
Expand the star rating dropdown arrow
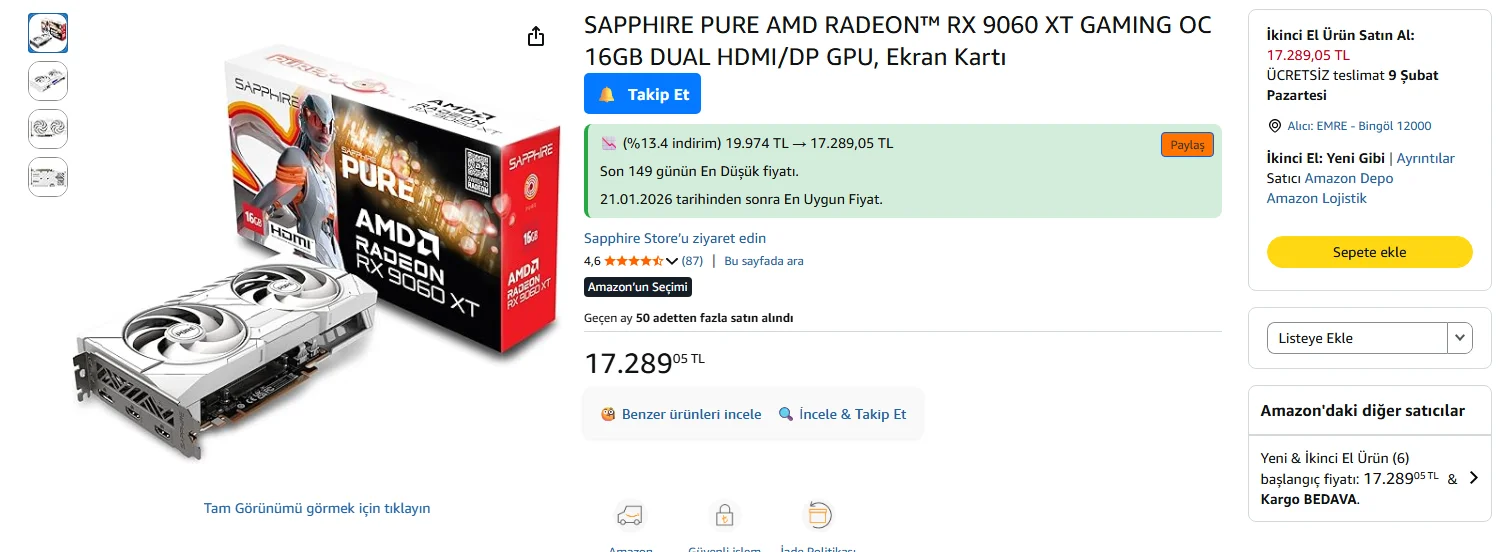point(672,261)
